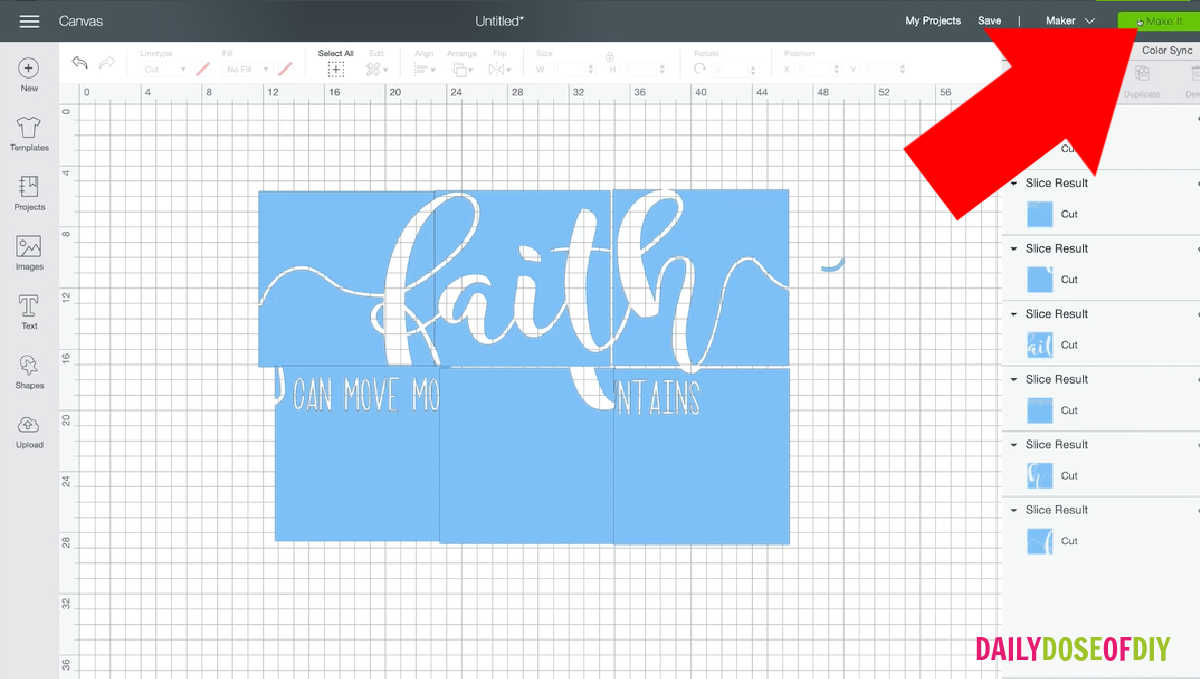This screenshot has width=1200, height=679.
Task: Open the Linetype dropdown set to Cut
Action: pyautogui.click(x=165, y=69)
